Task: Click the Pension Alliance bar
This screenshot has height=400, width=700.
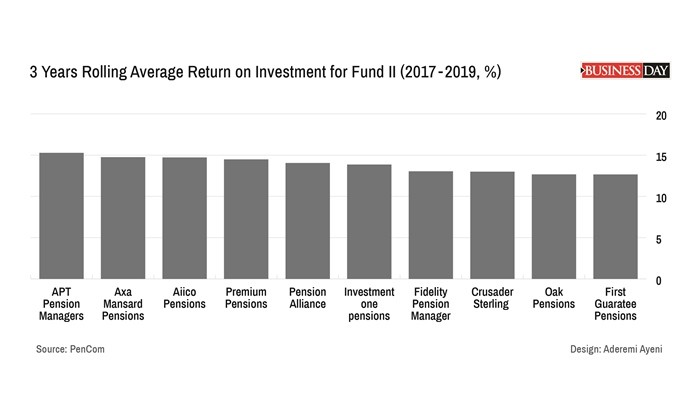Action: [308, 220]
